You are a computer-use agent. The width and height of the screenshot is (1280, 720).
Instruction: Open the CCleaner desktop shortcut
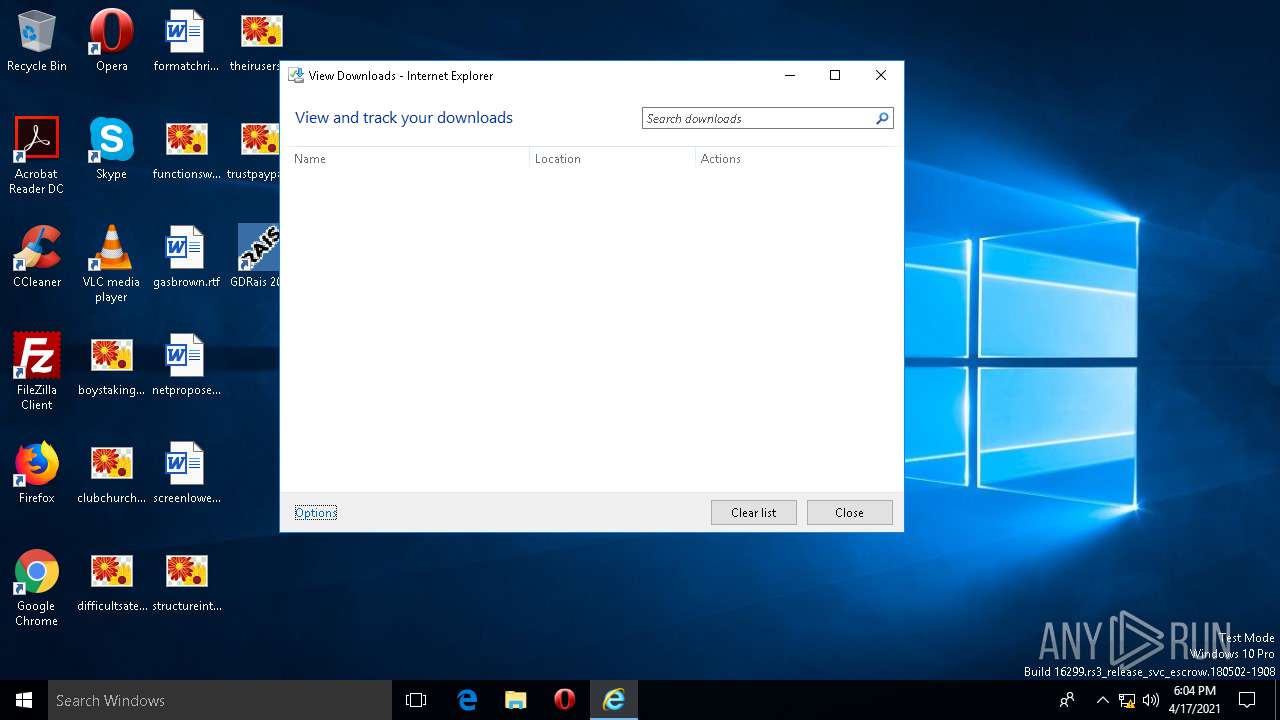coord(37,257)
